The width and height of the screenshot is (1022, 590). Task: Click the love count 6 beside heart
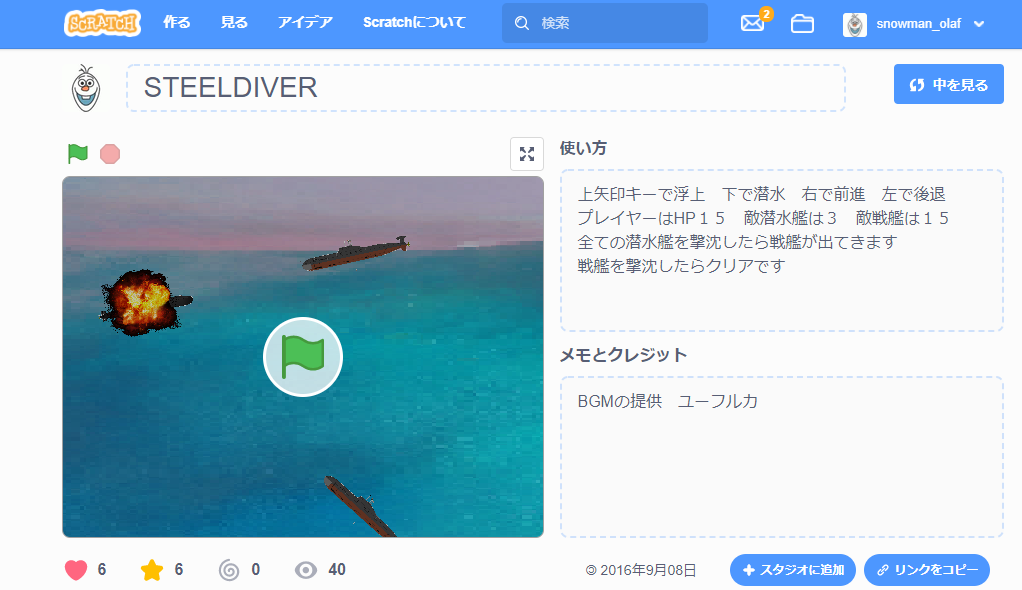click(x=102, y=570)
